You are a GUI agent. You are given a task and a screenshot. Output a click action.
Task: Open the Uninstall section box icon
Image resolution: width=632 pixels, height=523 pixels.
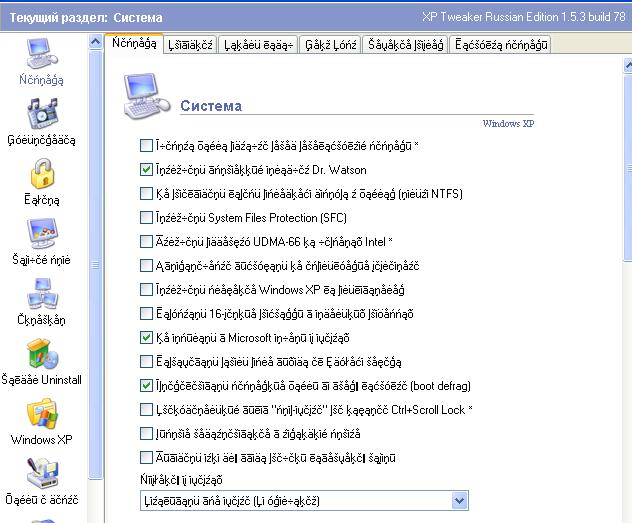(42, 354)
